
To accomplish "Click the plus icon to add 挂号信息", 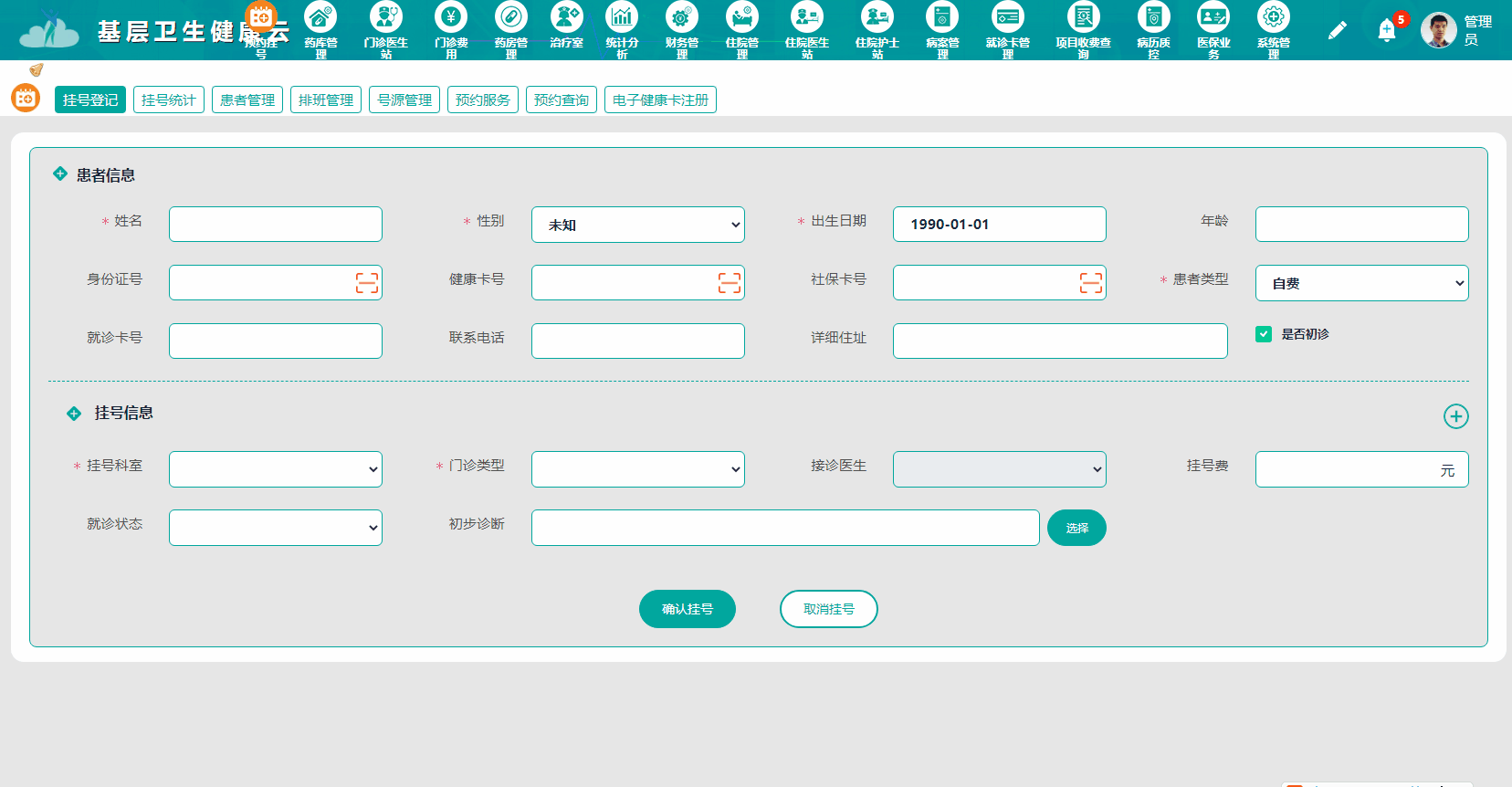I will click(1456, 416).
